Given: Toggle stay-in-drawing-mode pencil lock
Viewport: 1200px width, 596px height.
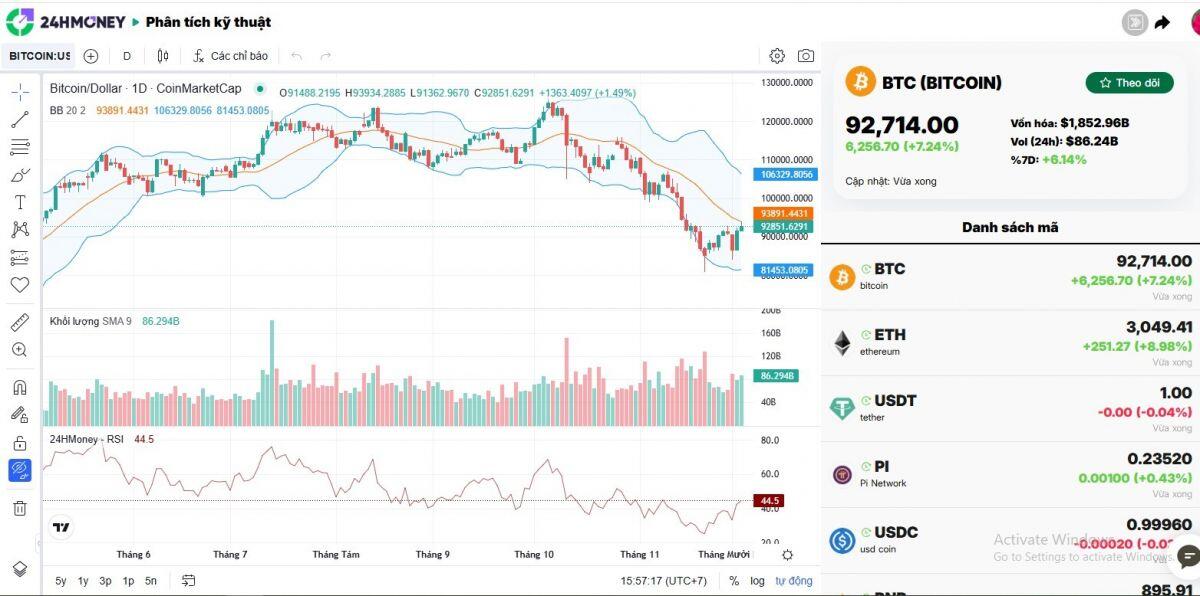Looking at the screenshot, I should point(19,414).
